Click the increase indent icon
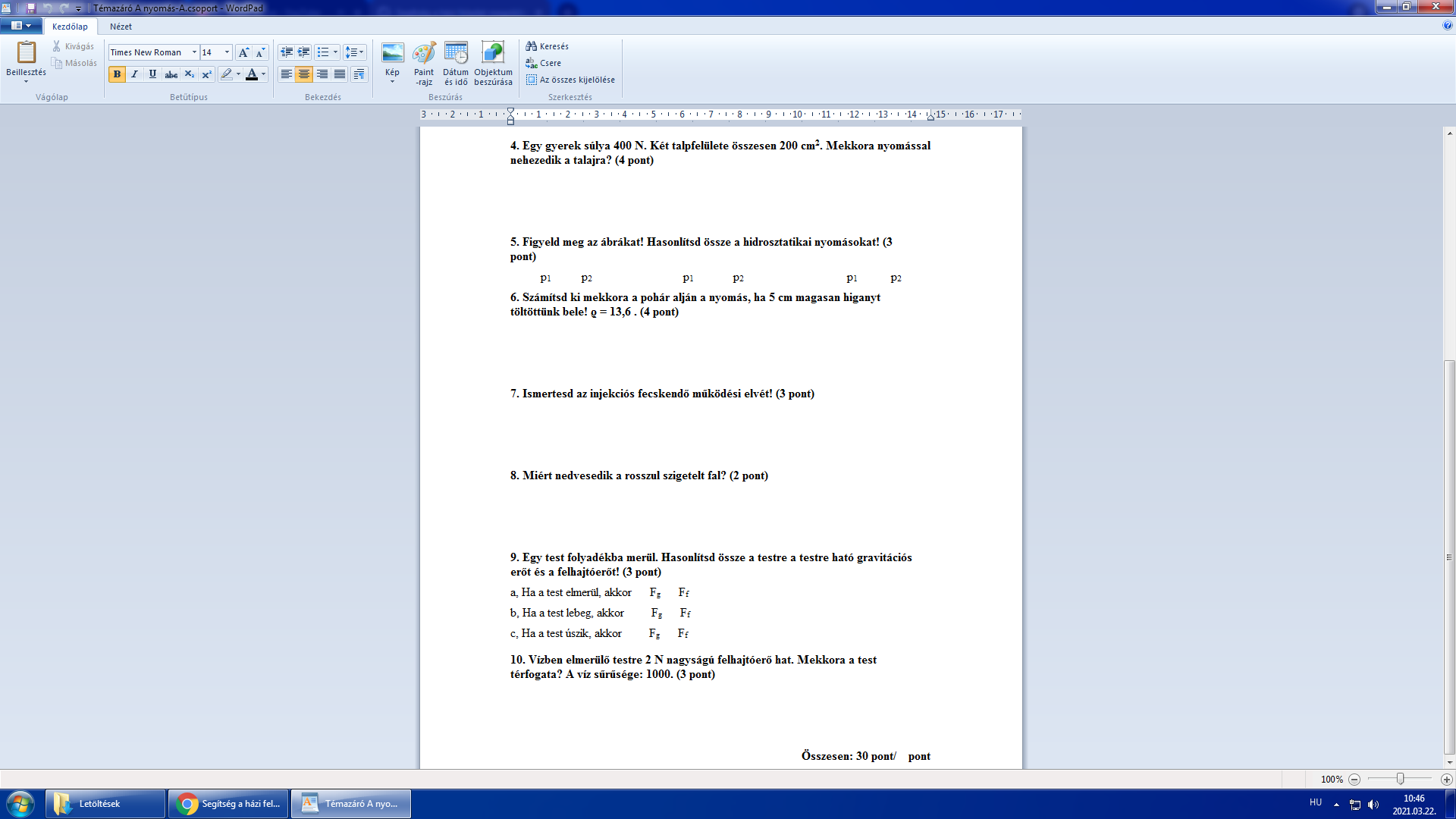This screenshot has width=1456, height=819. 304,52
